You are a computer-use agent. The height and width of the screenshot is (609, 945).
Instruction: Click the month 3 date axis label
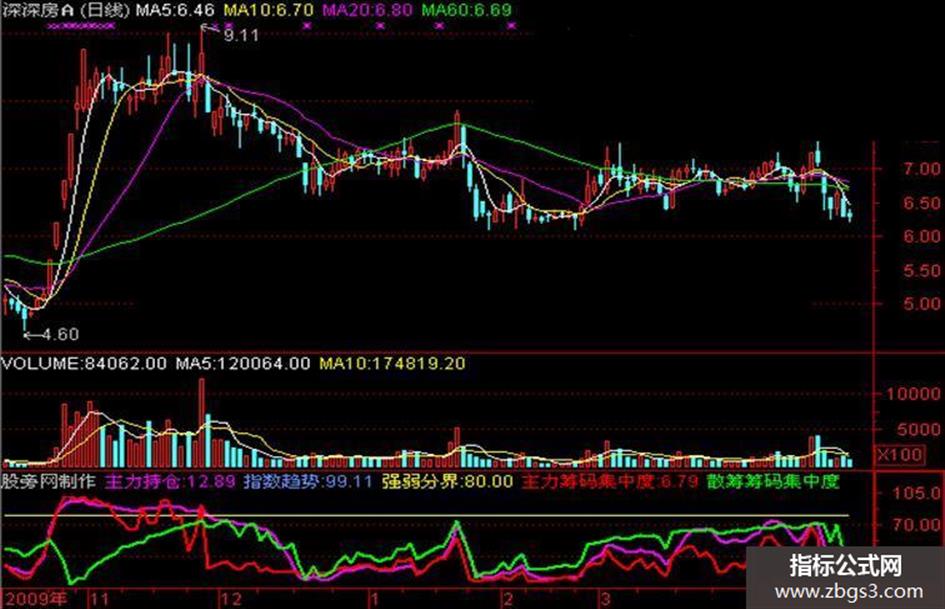pyautogui.click(x=606, y=599)
